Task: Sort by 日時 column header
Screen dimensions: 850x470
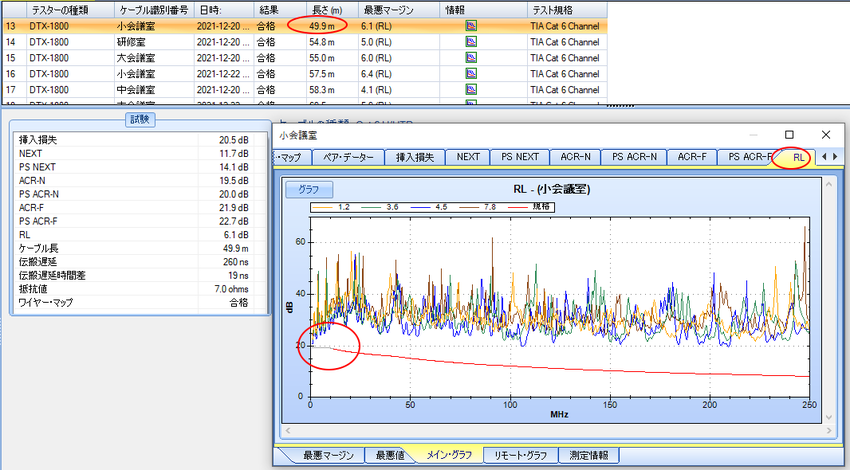Action: tap(224, 10)
